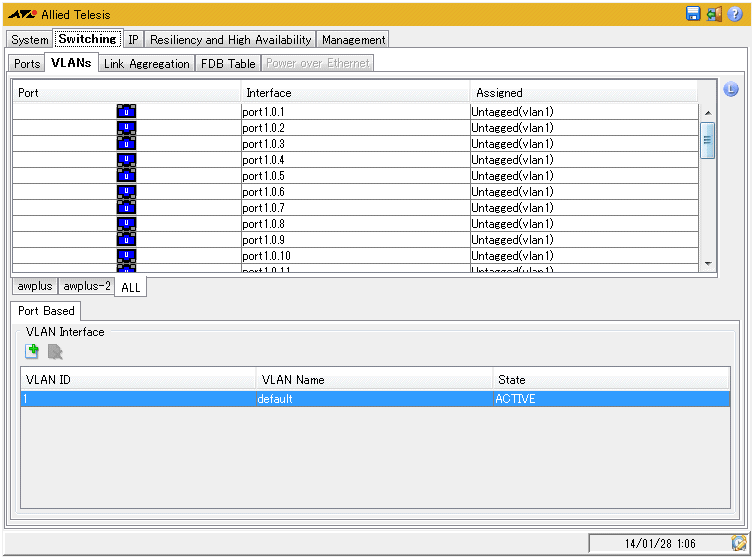Click the VLAN Name column header
The width and height of the screenshot is (752, 557).
373,380
